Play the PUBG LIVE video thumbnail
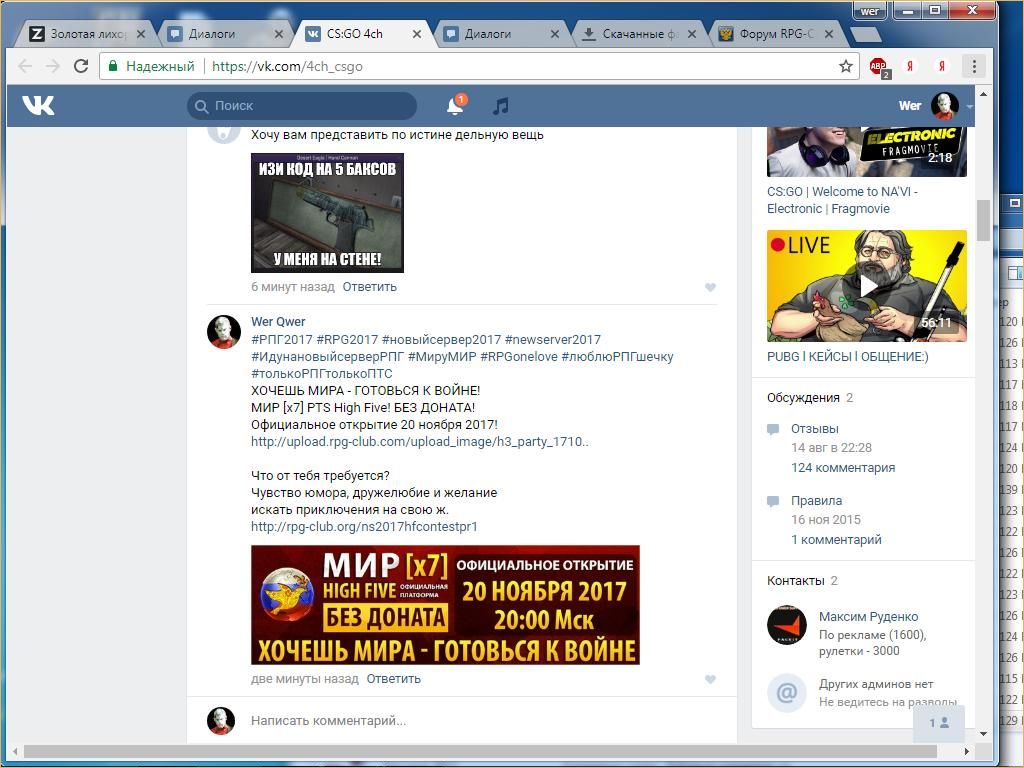This screenshot has width=1024, height=768. pyautogui.click(x=867, y=286)
